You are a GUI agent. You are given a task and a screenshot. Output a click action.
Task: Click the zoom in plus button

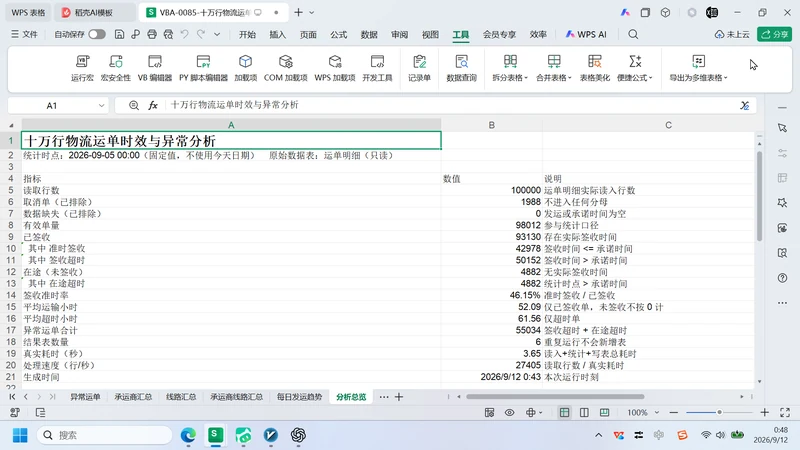click(x=764, y=412)
